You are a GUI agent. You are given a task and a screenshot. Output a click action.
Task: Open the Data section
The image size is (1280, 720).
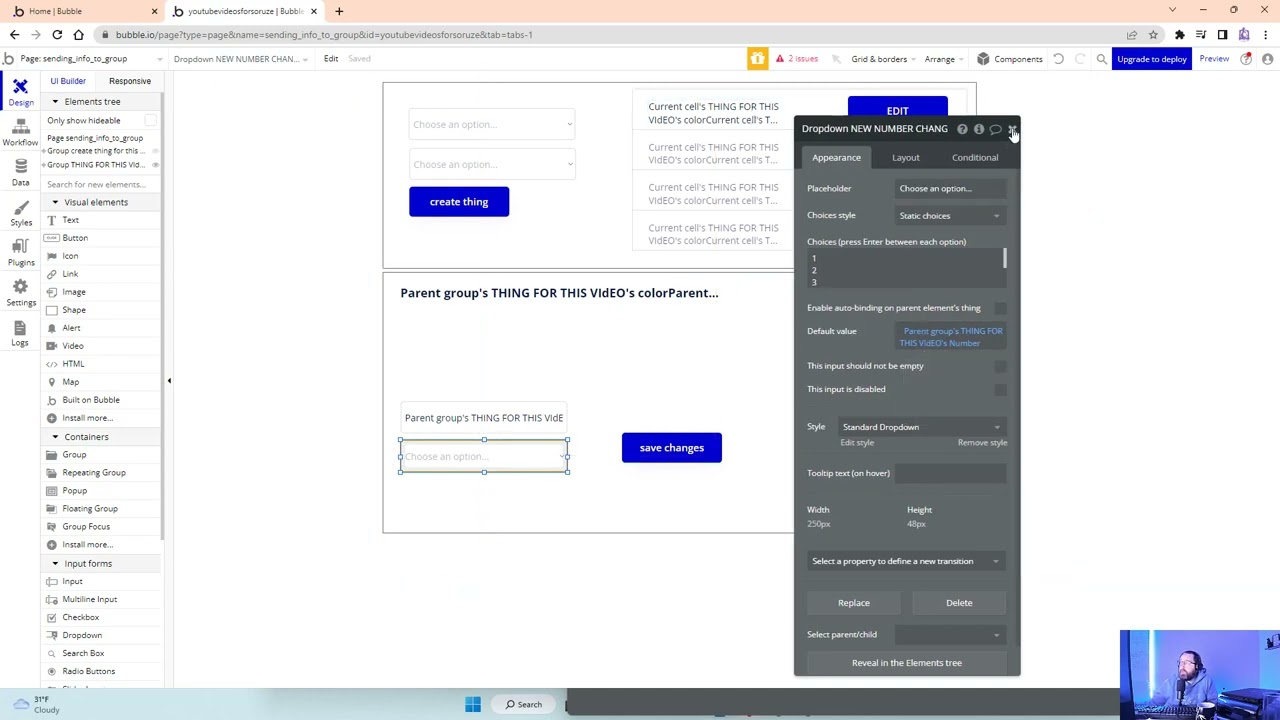pyautogui.click(x=20, y=172)
